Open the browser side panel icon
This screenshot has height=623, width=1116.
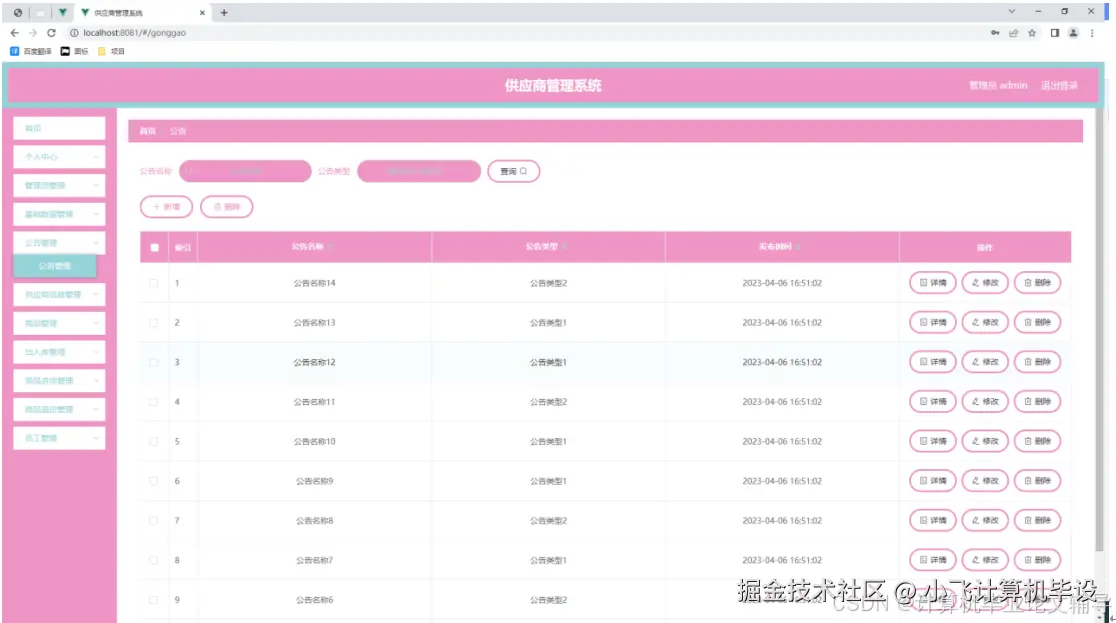tap(1055, 33)
